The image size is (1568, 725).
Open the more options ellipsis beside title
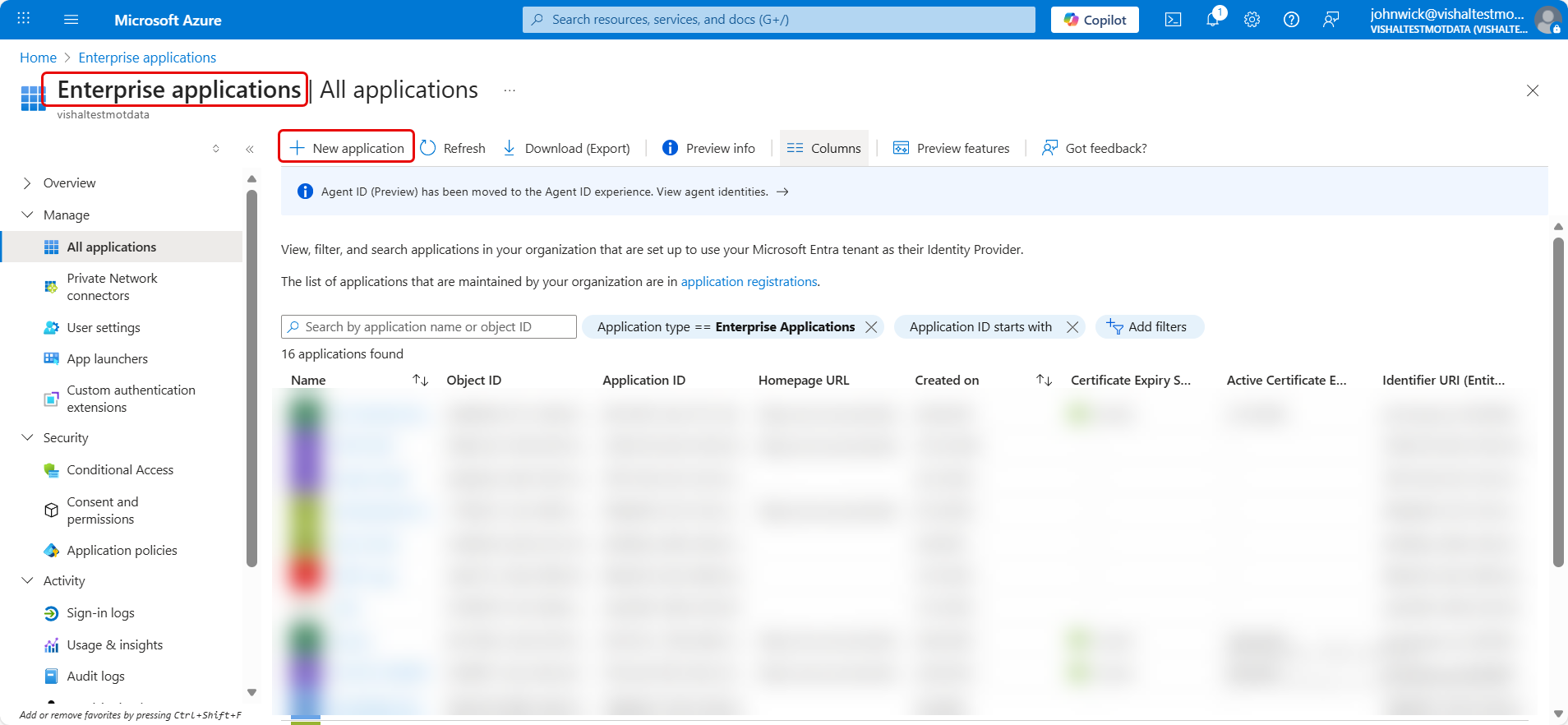510,90
